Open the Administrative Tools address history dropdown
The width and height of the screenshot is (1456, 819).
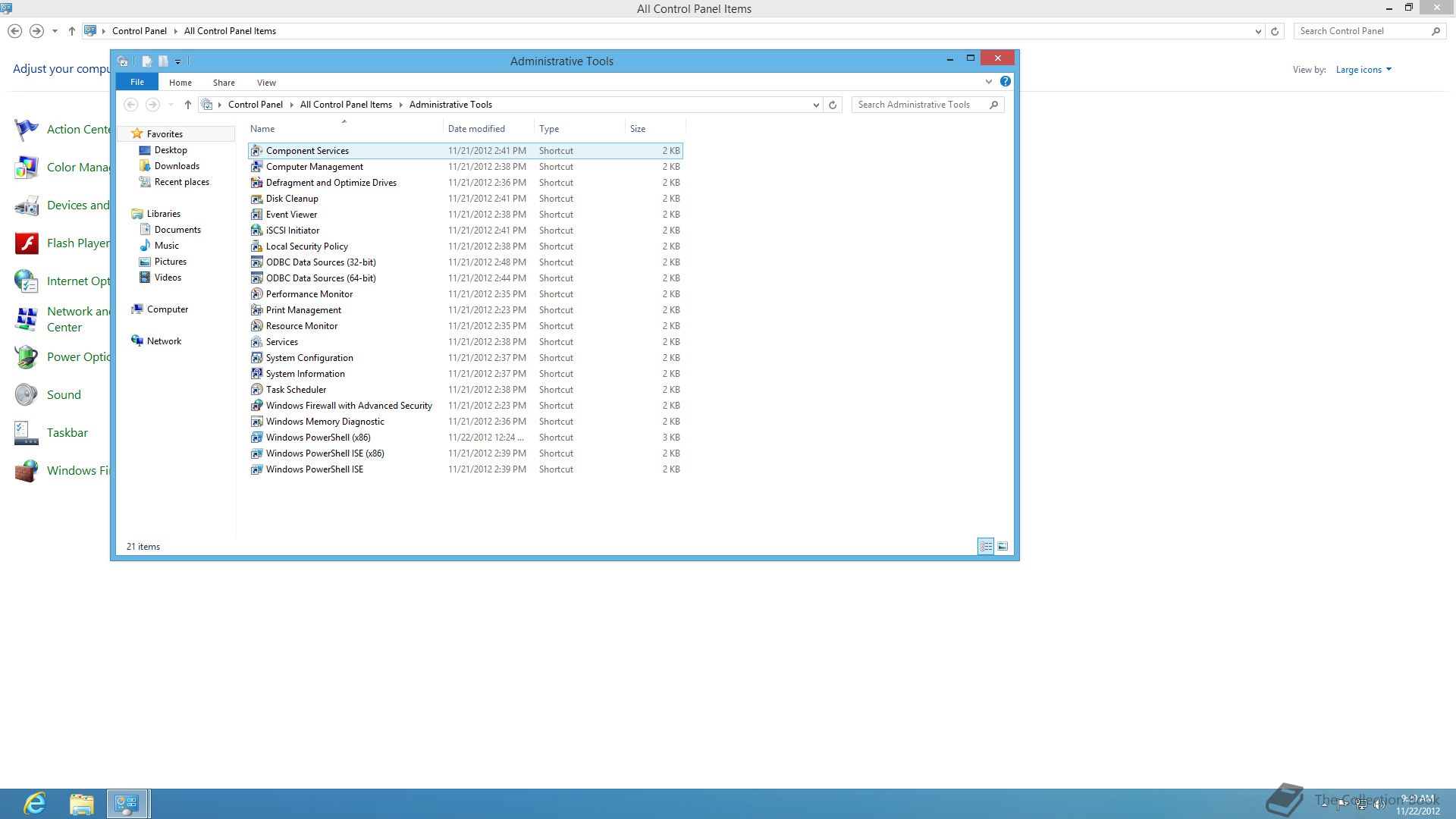coord(816,105)
